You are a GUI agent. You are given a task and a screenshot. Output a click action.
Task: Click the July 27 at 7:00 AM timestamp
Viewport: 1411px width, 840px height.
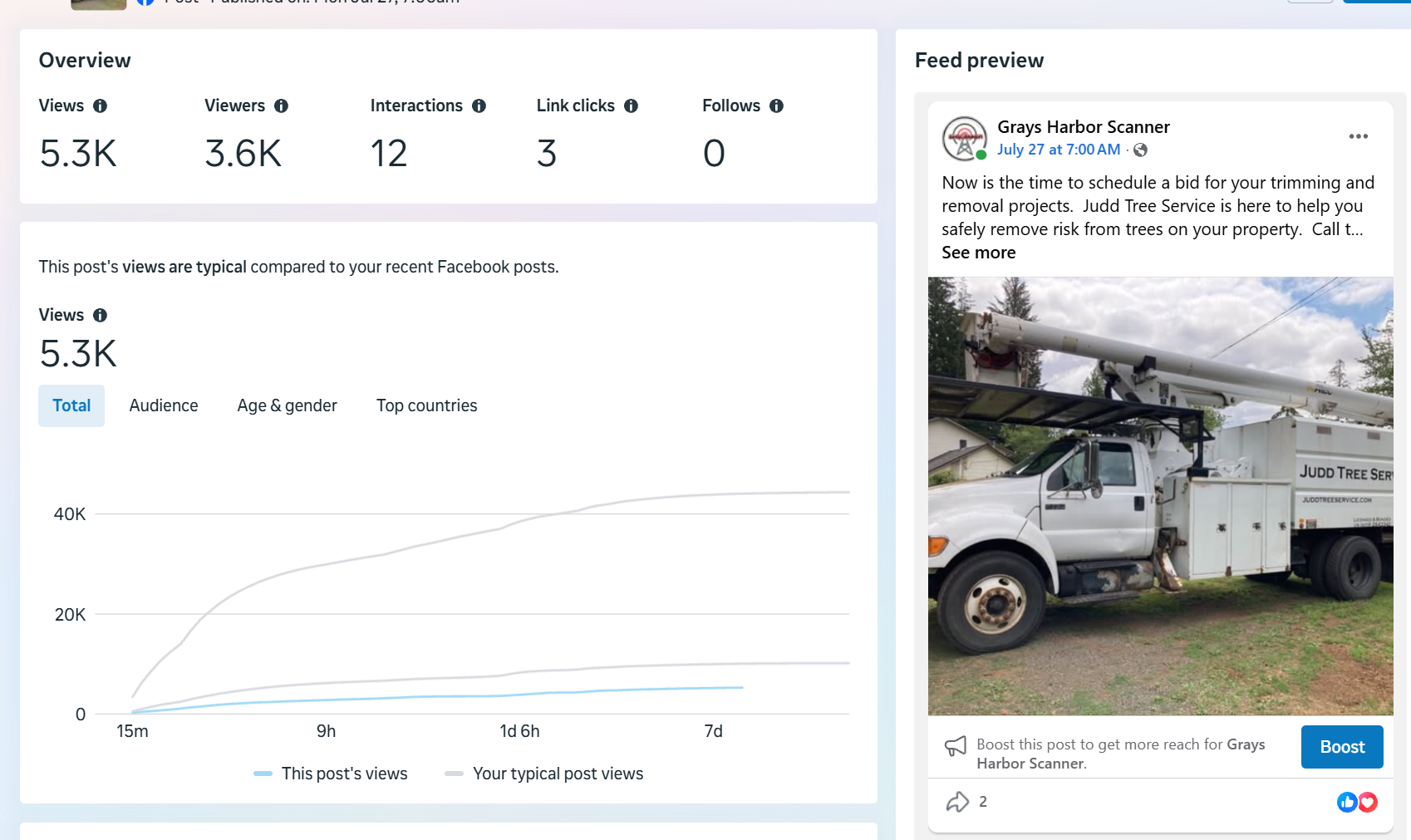click(x=1059, y=150)
